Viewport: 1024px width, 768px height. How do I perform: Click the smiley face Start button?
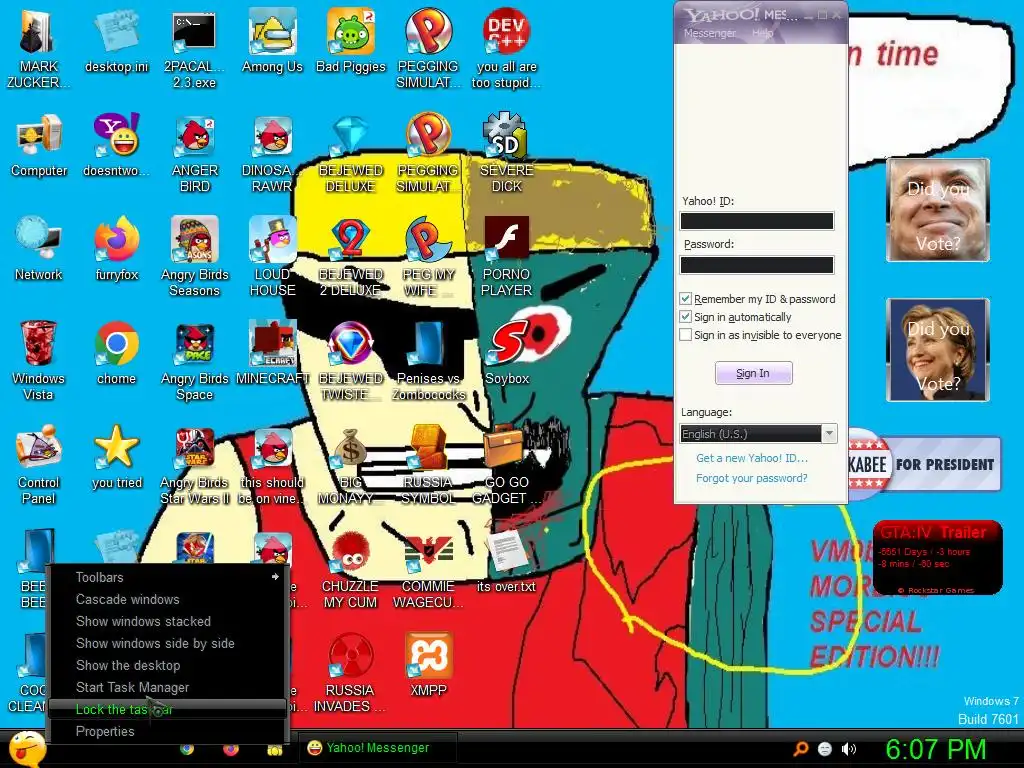tap(27, 749)
